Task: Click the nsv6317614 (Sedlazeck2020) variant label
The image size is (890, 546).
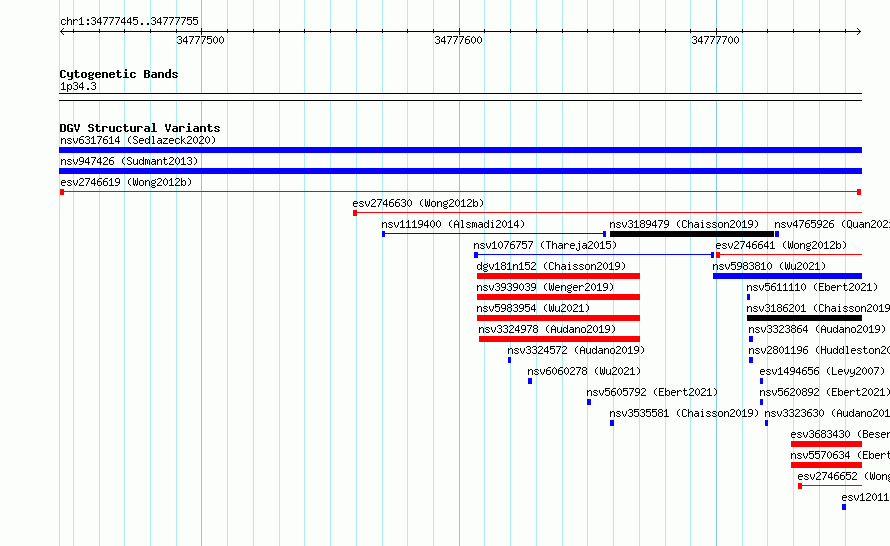Action: click(138, 140)
